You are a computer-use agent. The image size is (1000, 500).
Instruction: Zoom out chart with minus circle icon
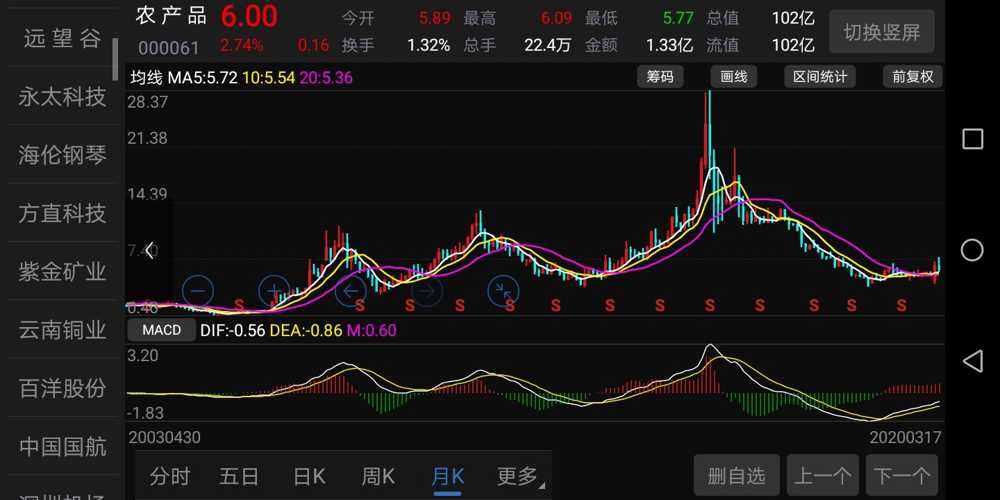(x=198, y=291)
